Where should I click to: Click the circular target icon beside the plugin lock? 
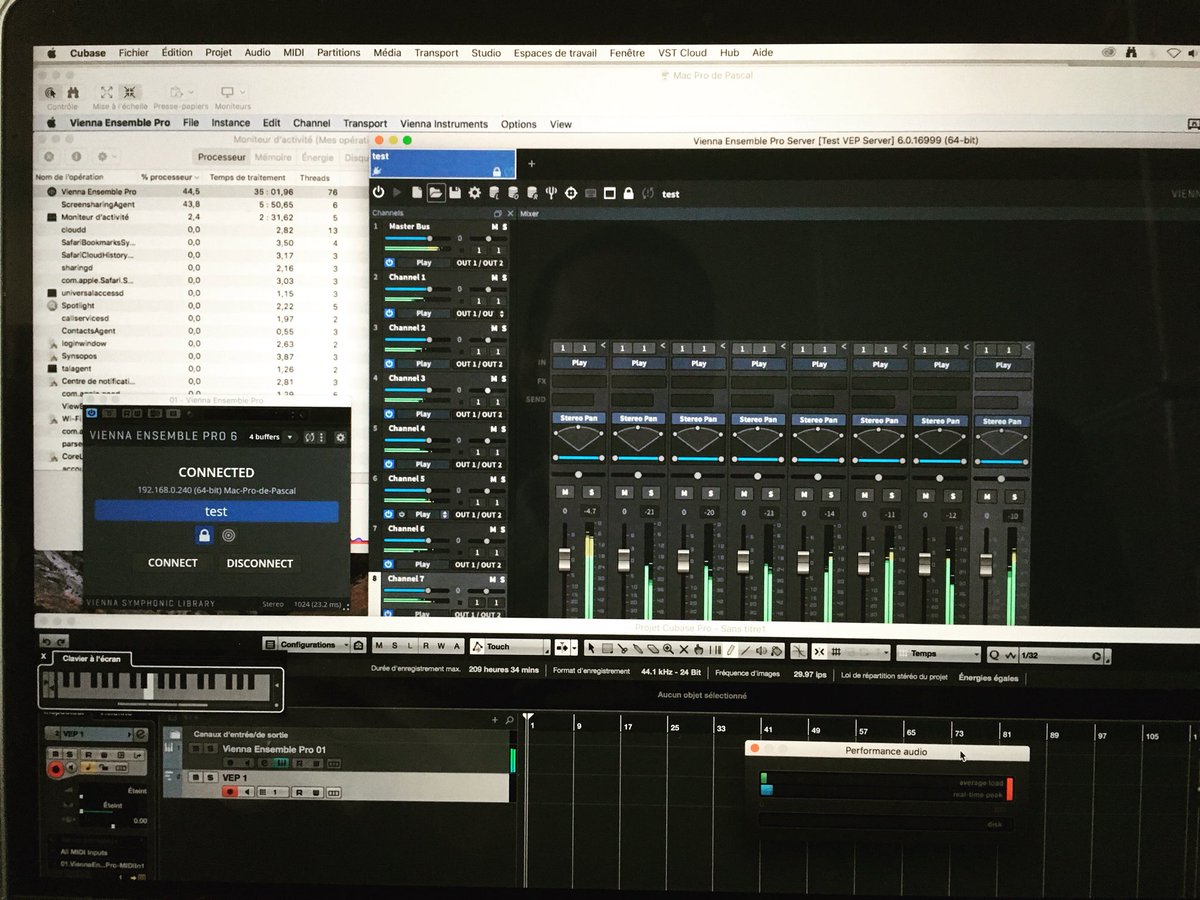[x=229, y=536]
